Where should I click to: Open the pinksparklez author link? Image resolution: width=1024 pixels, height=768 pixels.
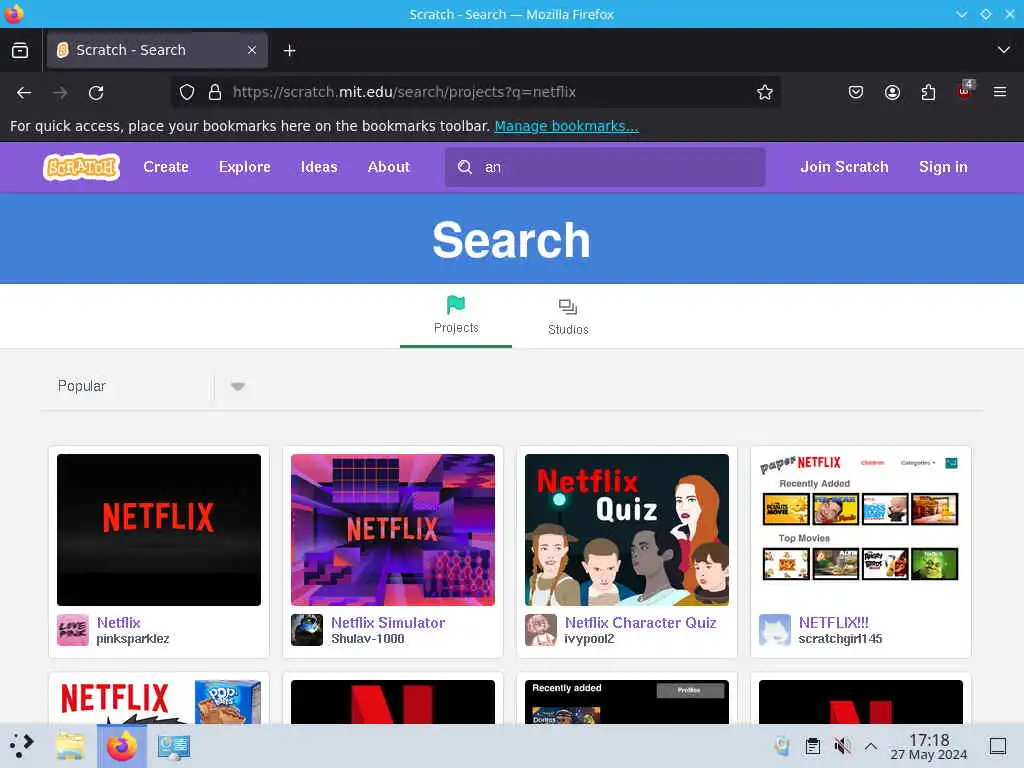point(133,639)
